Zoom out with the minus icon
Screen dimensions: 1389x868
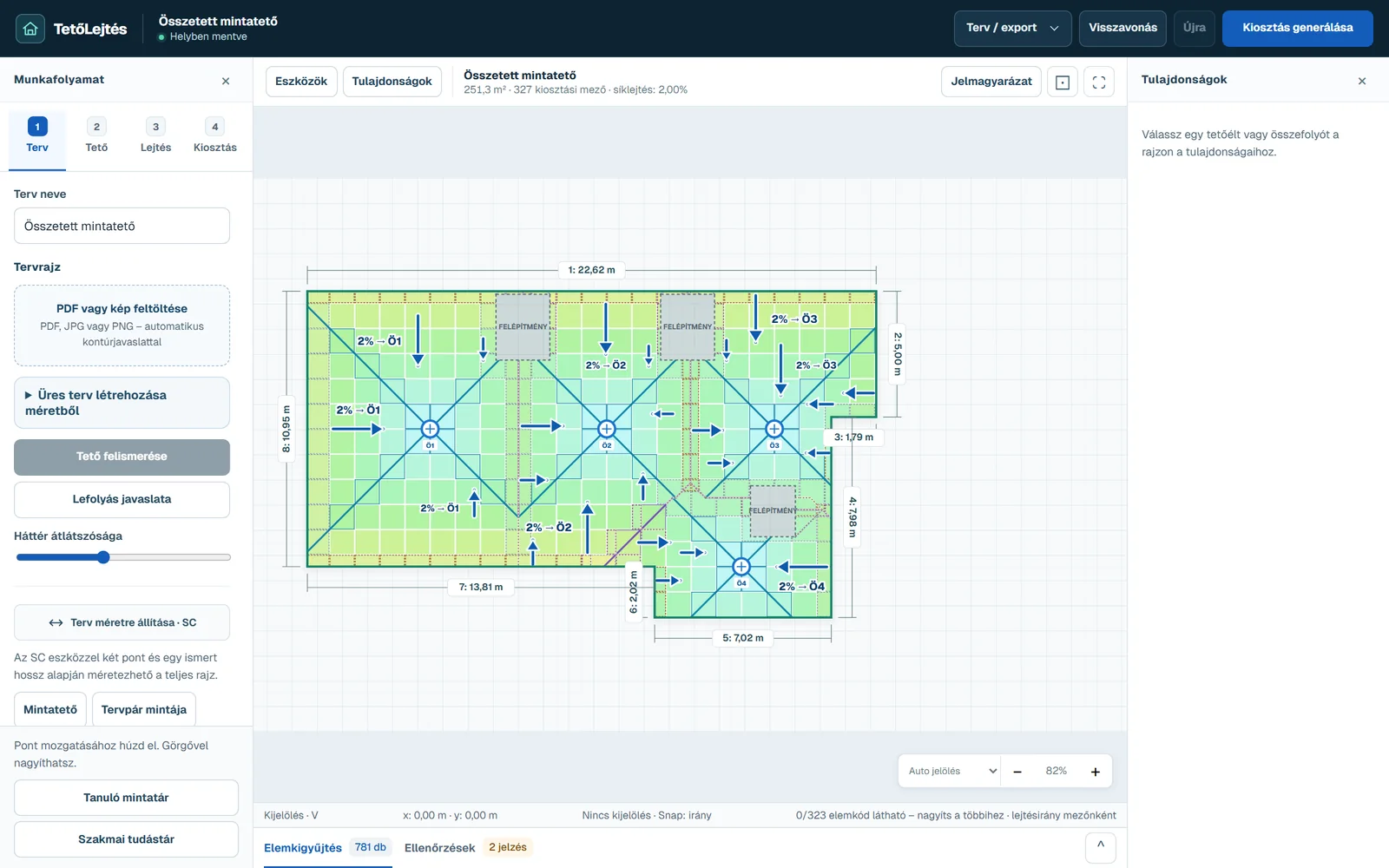tap(1017, 772)
